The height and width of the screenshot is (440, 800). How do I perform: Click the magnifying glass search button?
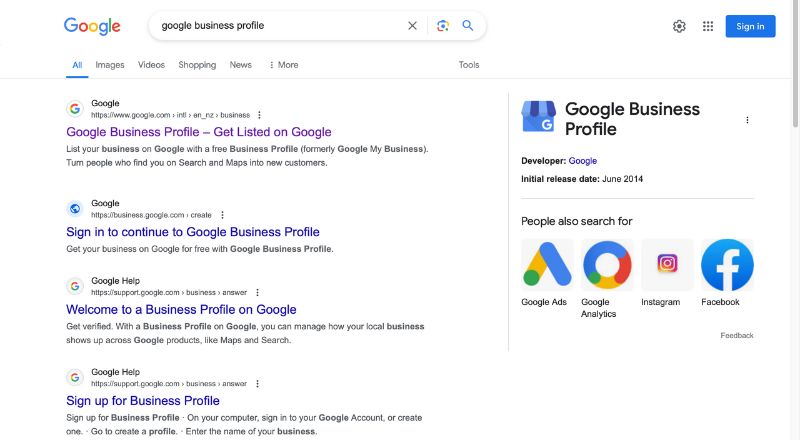[x=468, y=26]
